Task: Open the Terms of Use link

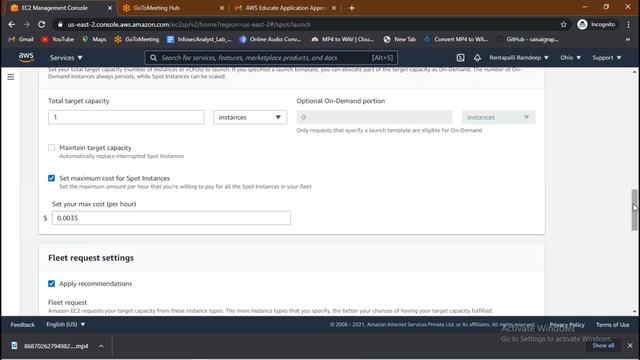Action: pos(612,324)
